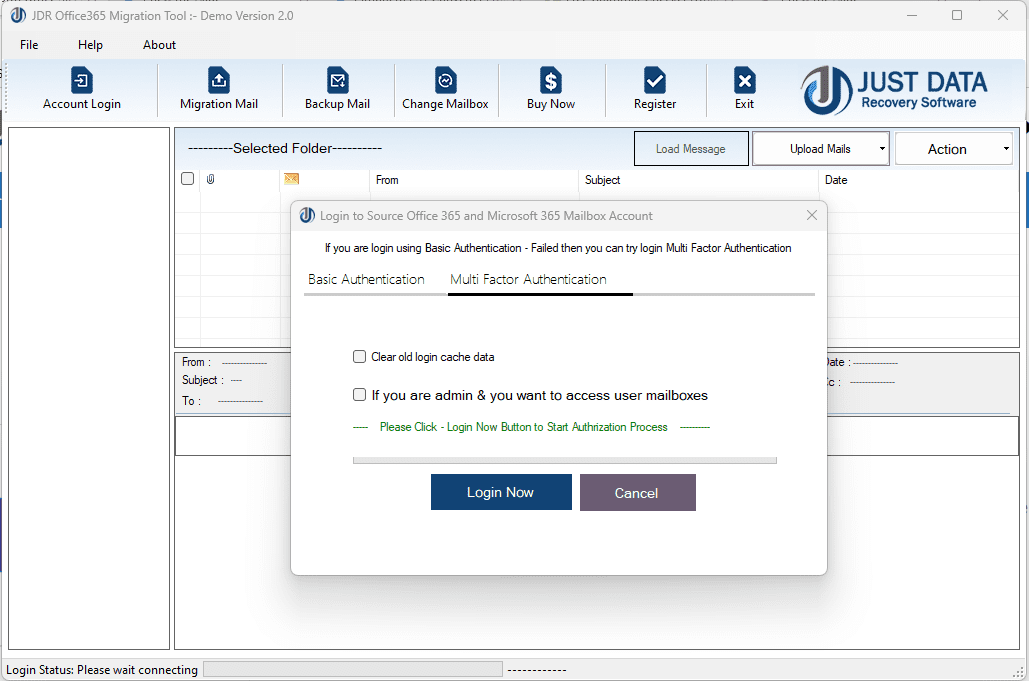Click the Load Message button

click(x=691, y=147)
